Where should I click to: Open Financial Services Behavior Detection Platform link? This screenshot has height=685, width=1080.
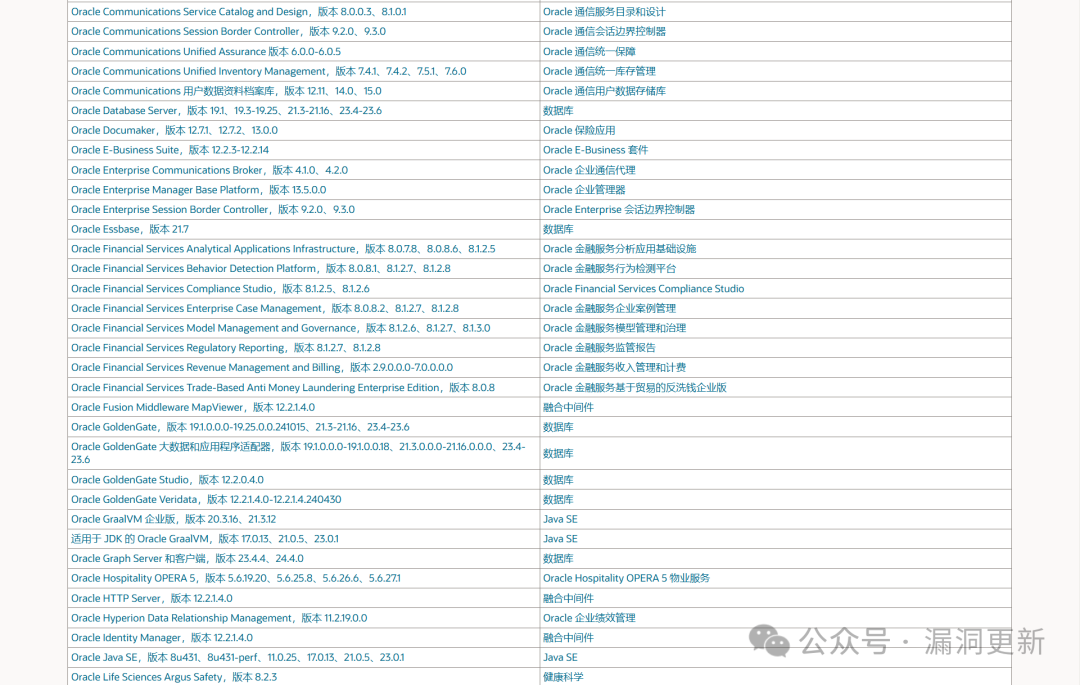[260, 269]
